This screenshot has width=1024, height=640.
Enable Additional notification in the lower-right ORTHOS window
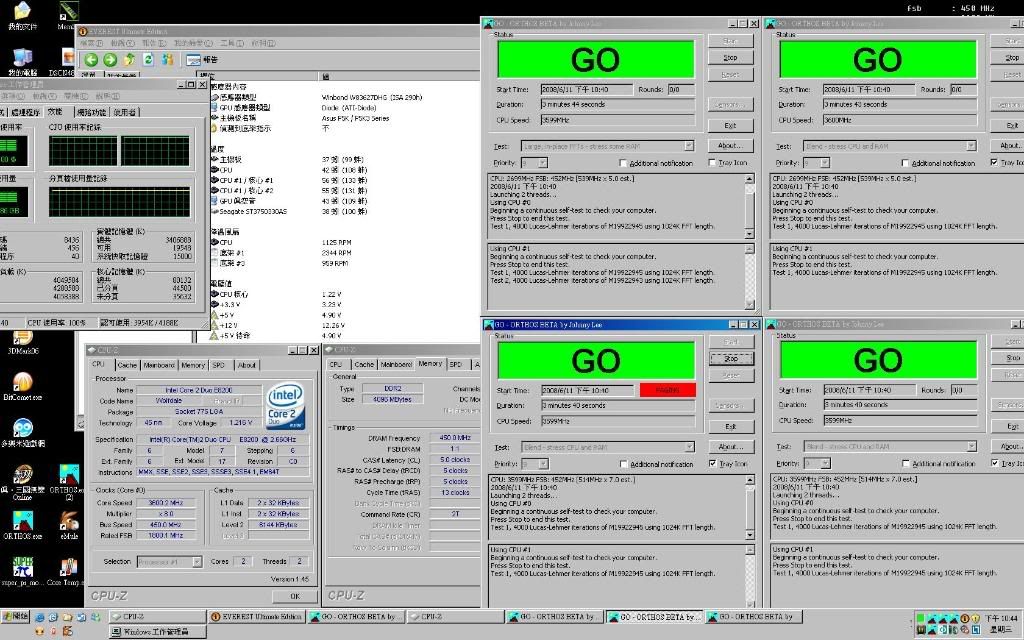tap(938, 464)
